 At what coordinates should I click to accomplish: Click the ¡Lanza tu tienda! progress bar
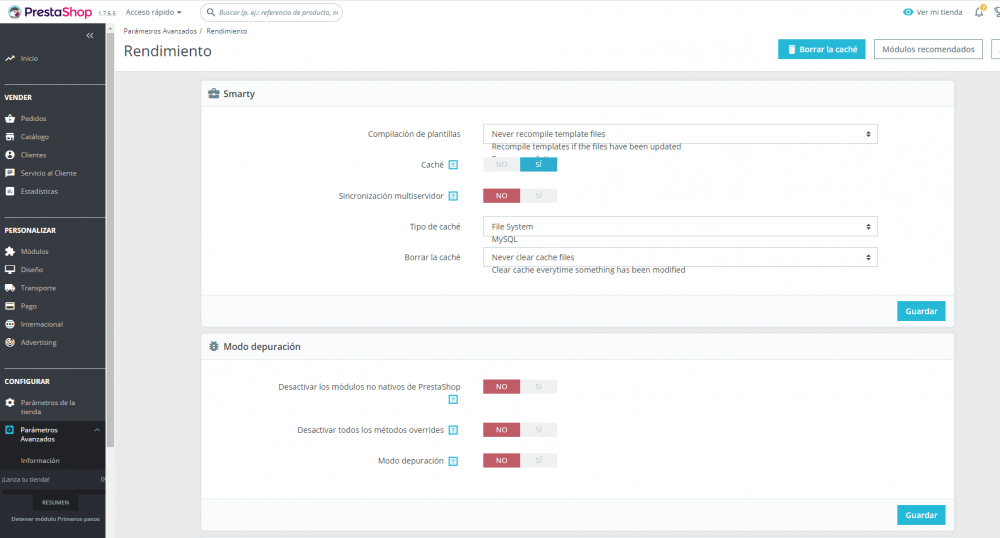pos(53,491)
